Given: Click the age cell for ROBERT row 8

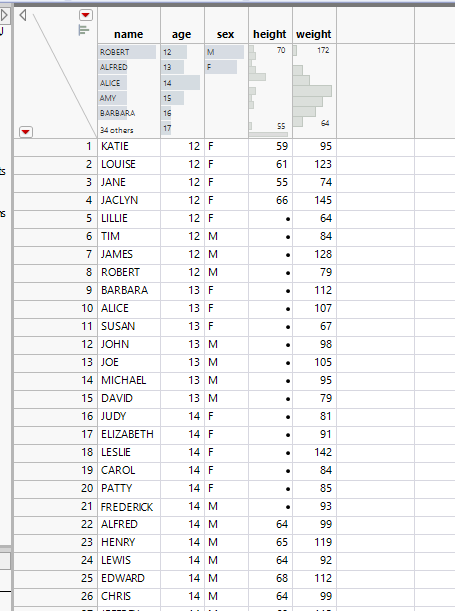Looking at the screenshot, I should pyautogui.click(x=182, y=272).
